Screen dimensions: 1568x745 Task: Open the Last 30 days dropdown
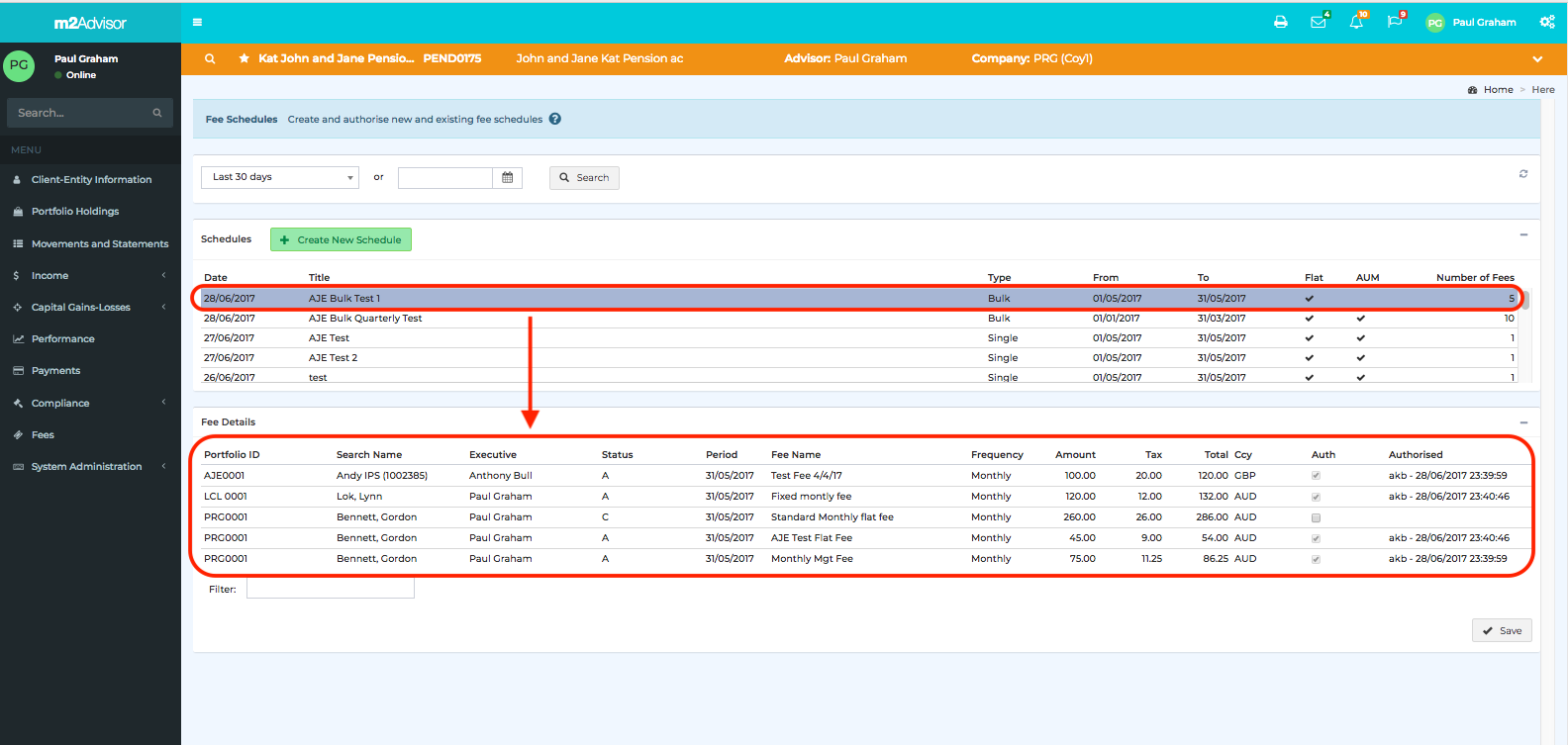[x=280, y=177]
